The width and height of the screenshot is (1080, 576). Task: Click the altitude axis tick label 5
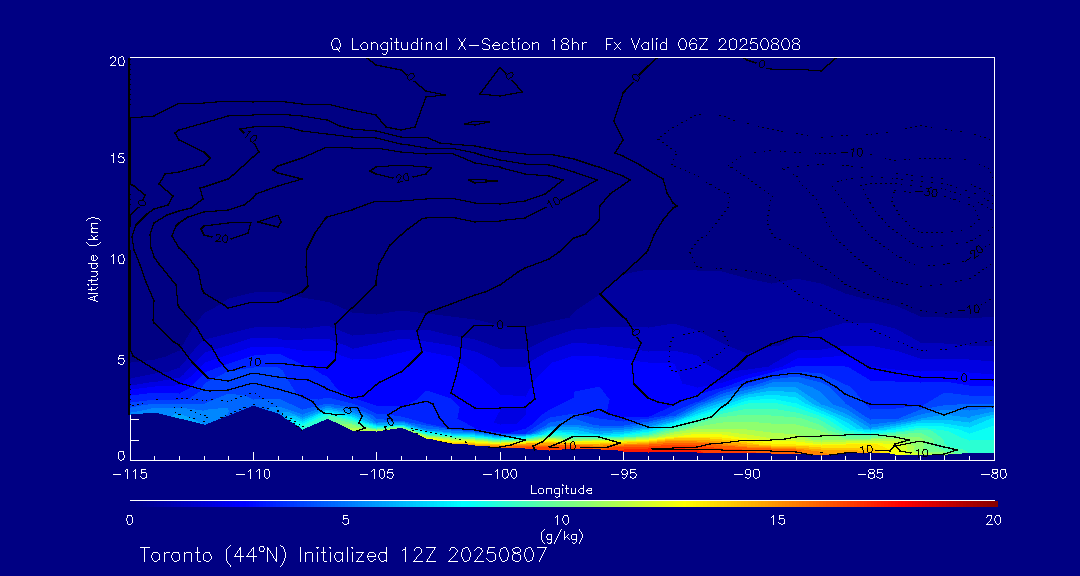coord(120,360)
